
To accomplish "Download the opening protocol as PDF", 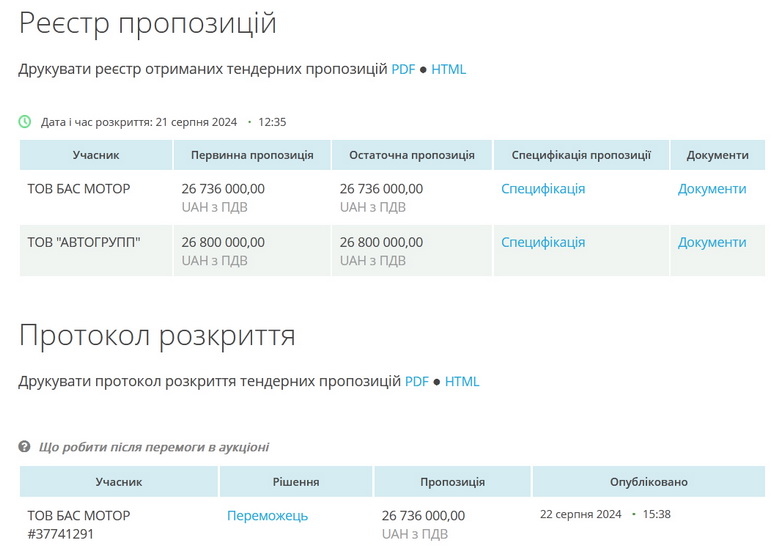I will (x=417, y=381).
